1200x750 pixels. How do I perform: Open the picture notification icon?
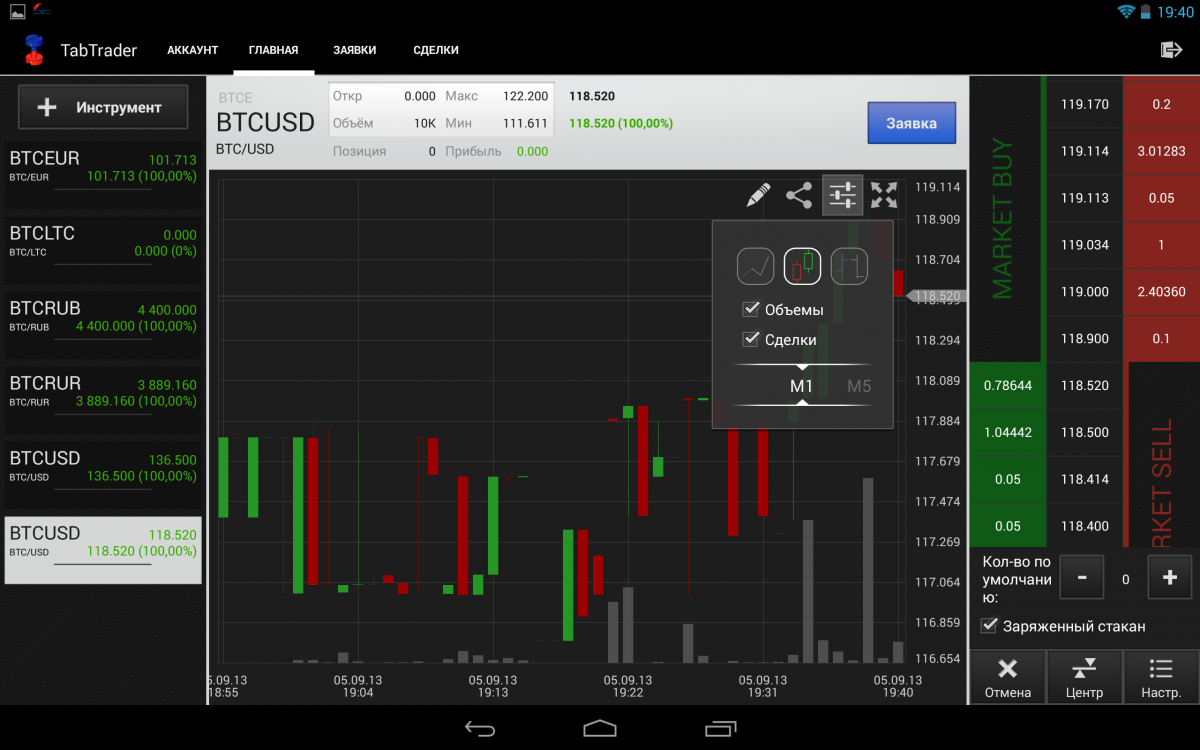[16, 11]
